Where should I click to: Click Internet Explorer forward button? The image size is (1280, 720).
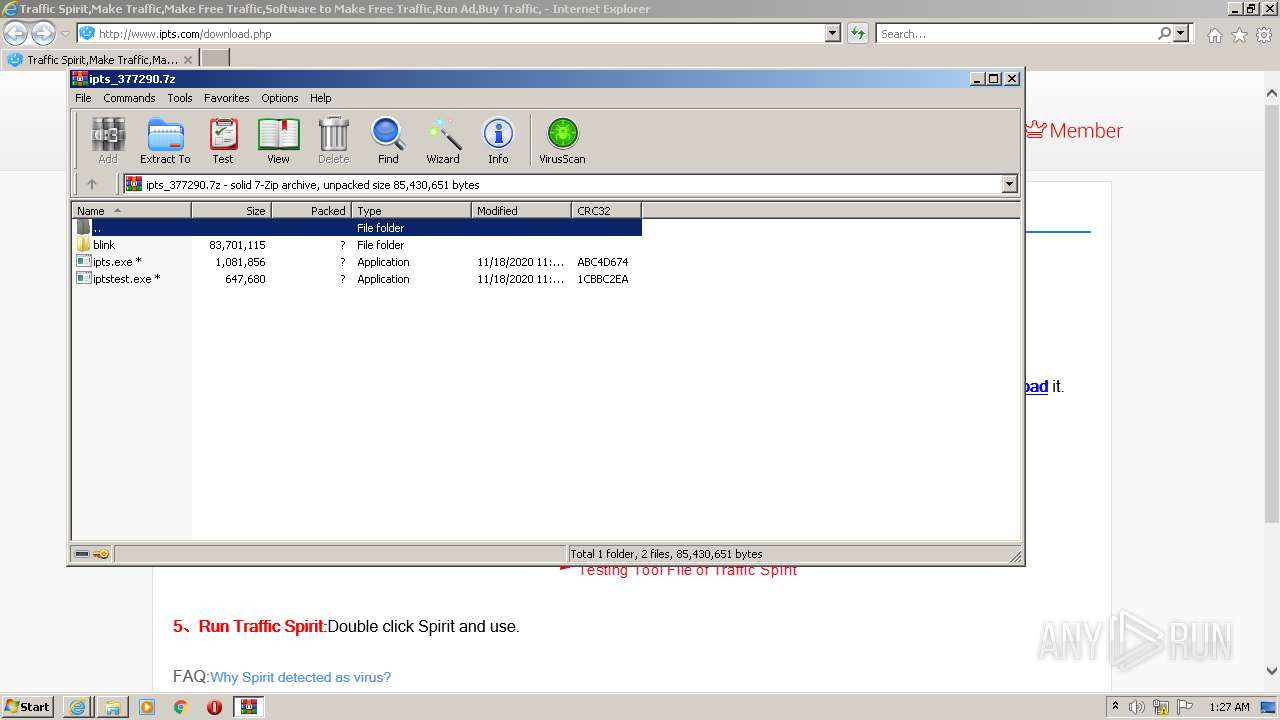pos(43,33)
